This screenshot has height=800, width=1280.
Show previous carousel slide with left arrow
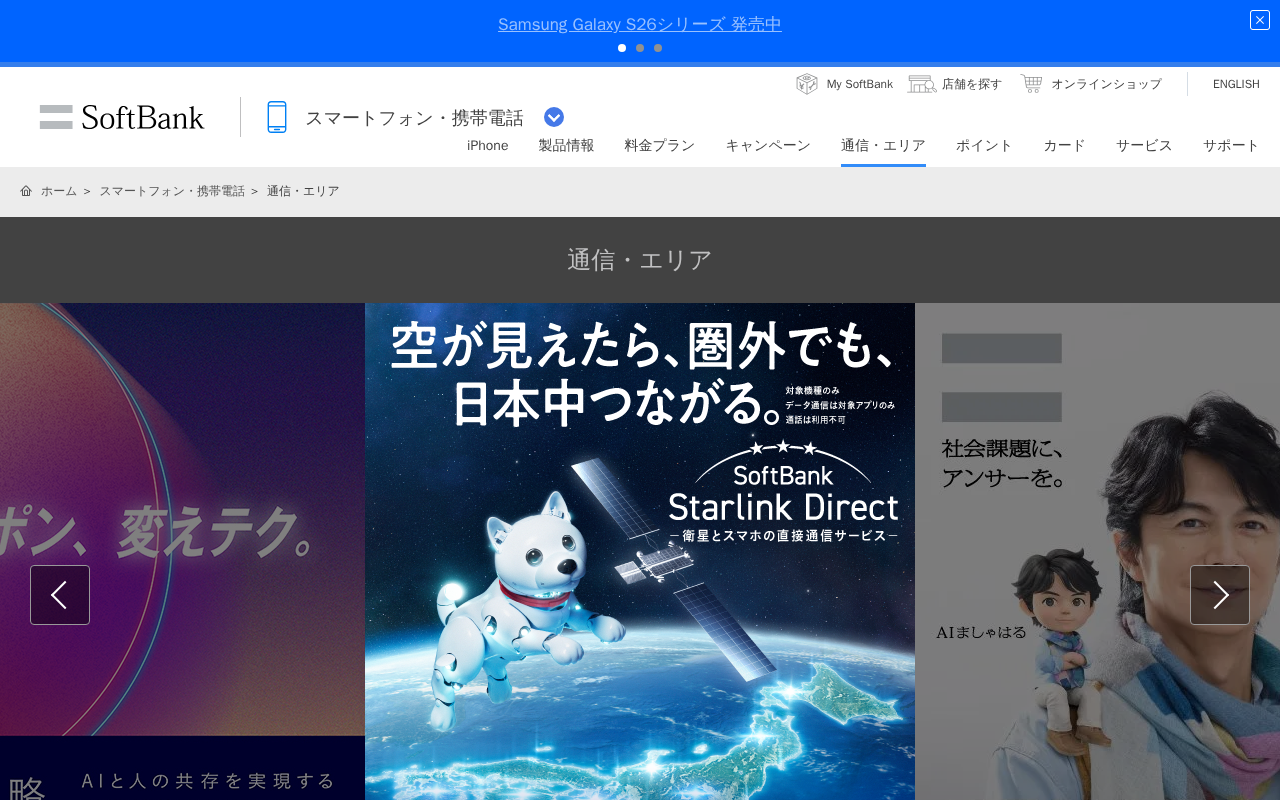60,595
